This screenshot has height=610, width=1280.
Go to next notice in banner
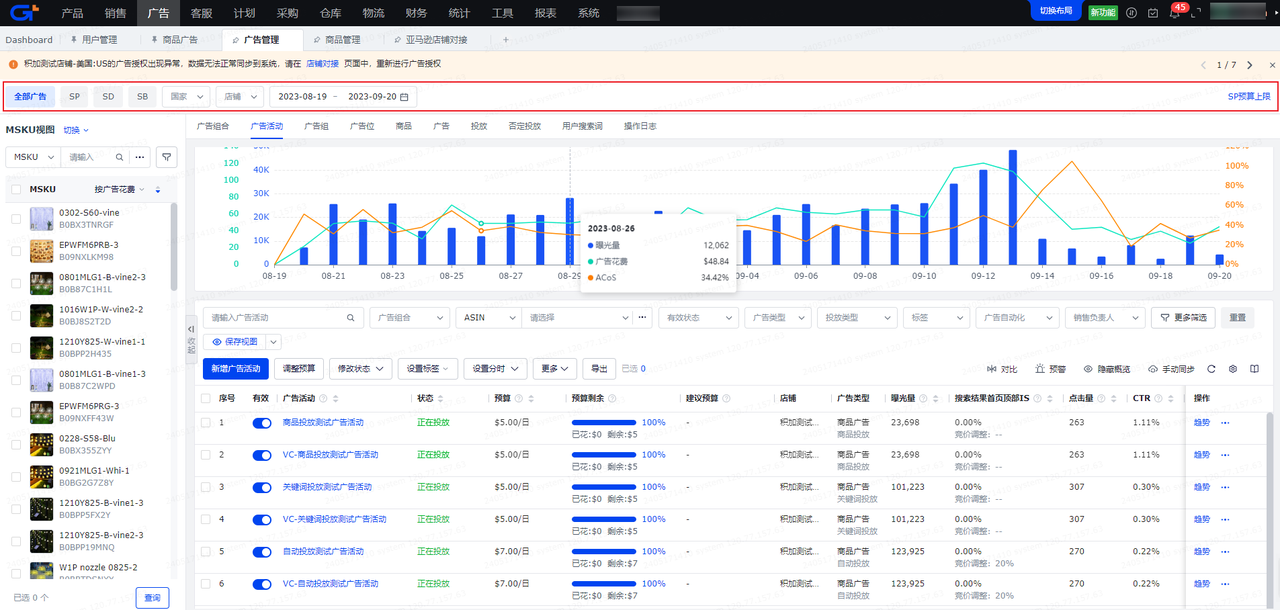pos(1250,65)
